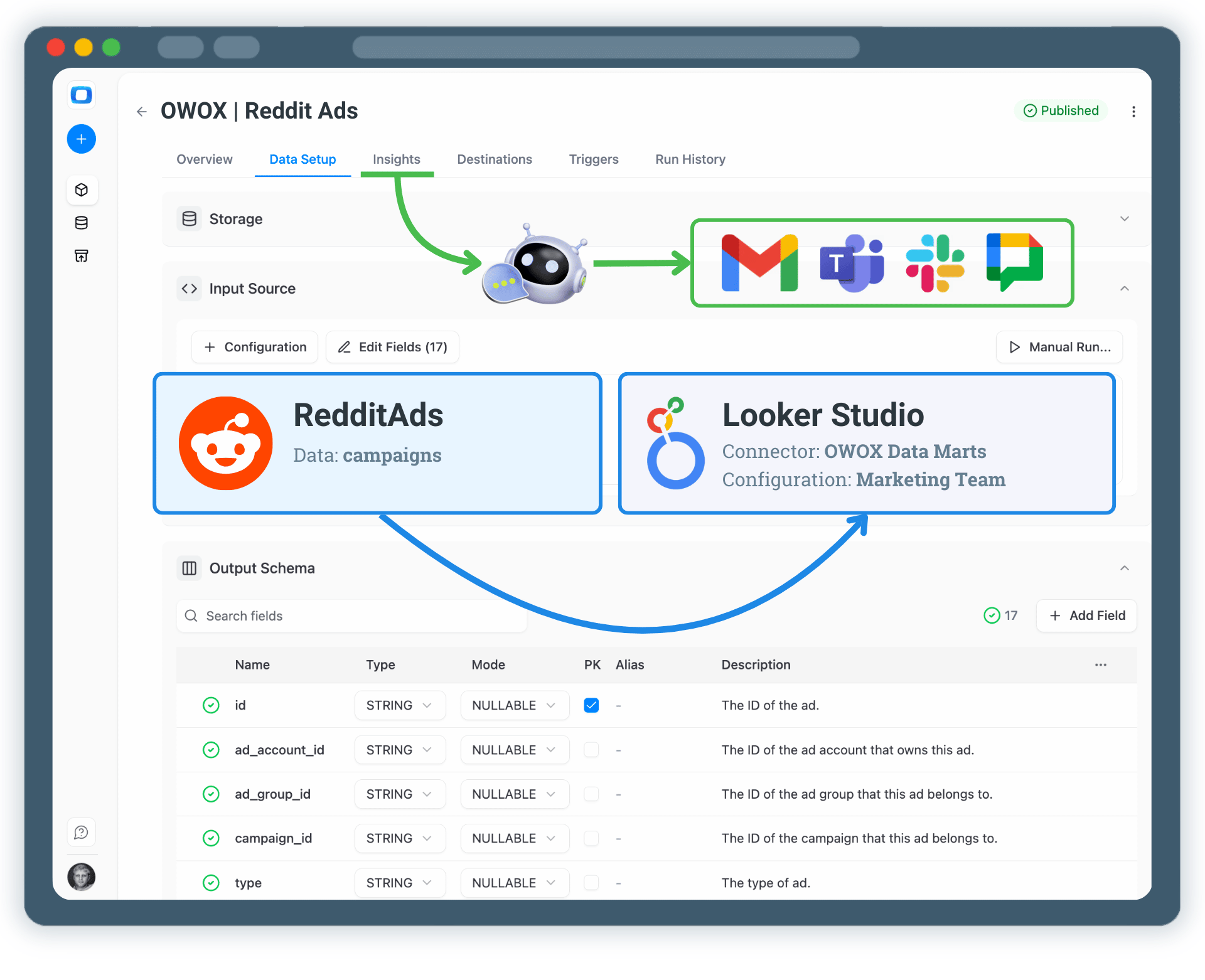This screenshot has height=980, width=1205.
Task: Open the database storage icon in sidebar
Action: (x=82, y=222)
